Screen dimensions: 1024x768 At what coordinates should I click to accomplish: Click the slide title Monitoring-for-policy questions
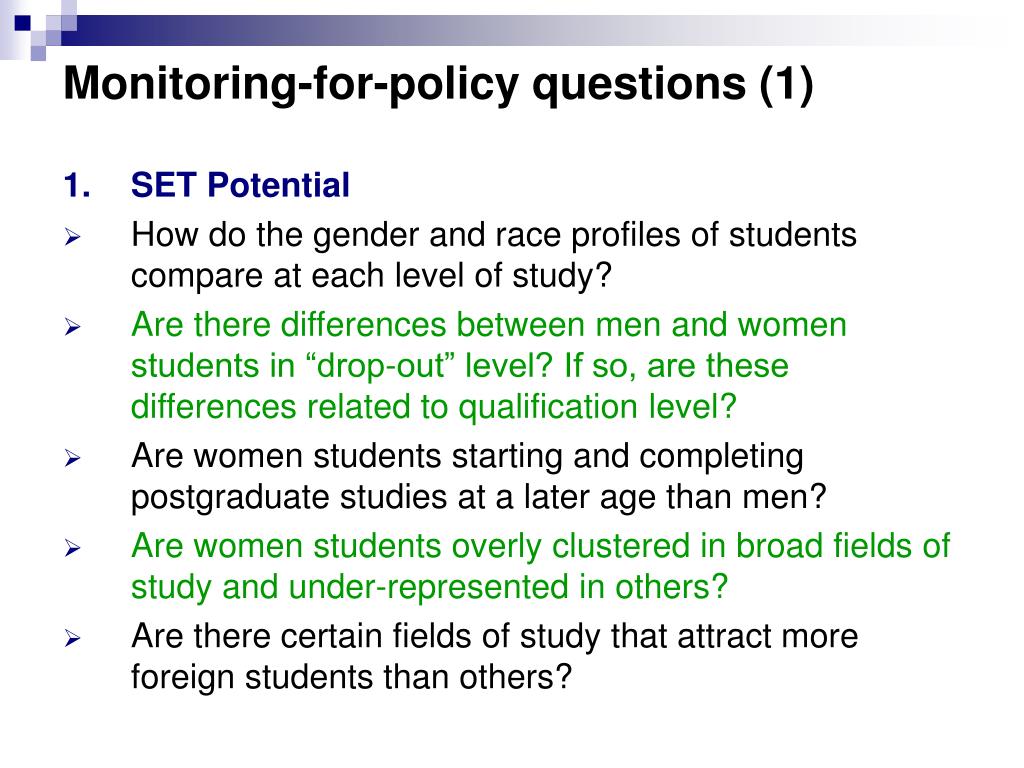tap(438, 84)
